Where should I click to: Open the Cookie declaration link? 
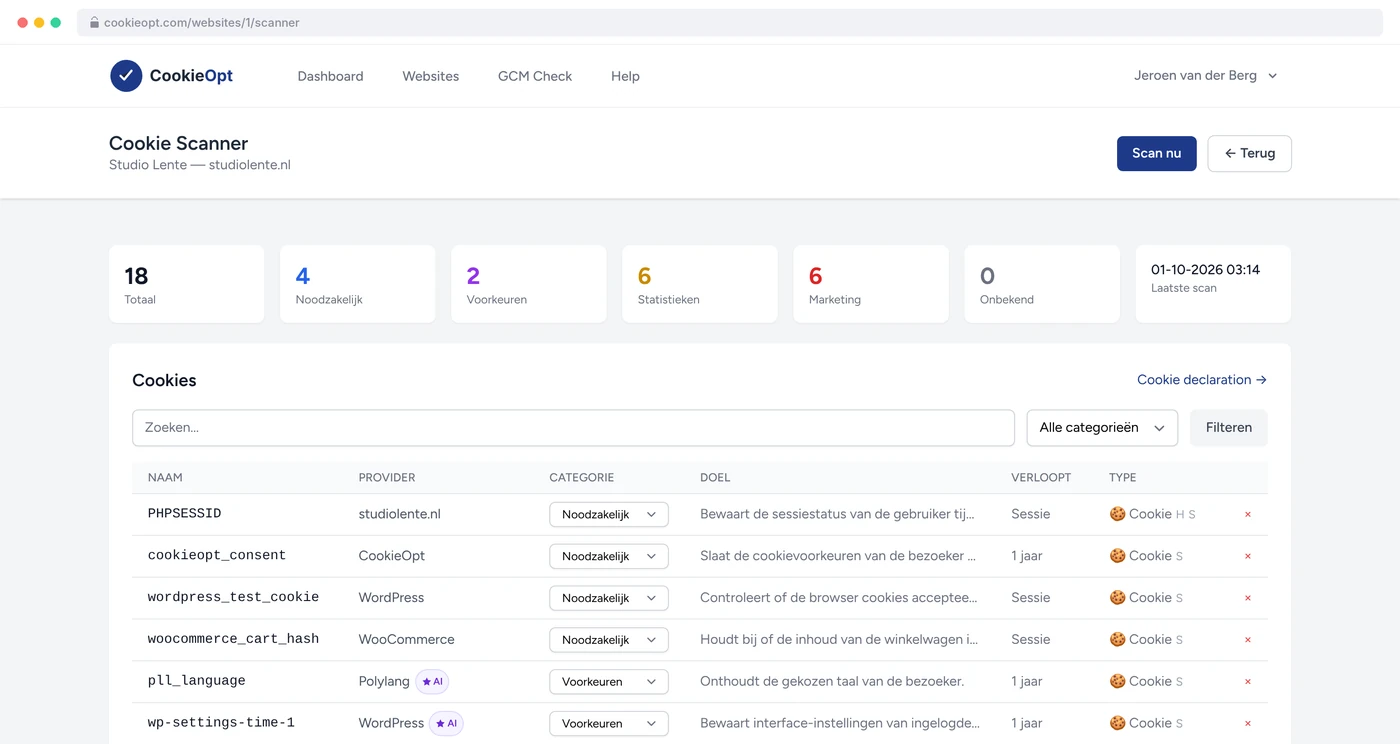tap(1202, 380)
